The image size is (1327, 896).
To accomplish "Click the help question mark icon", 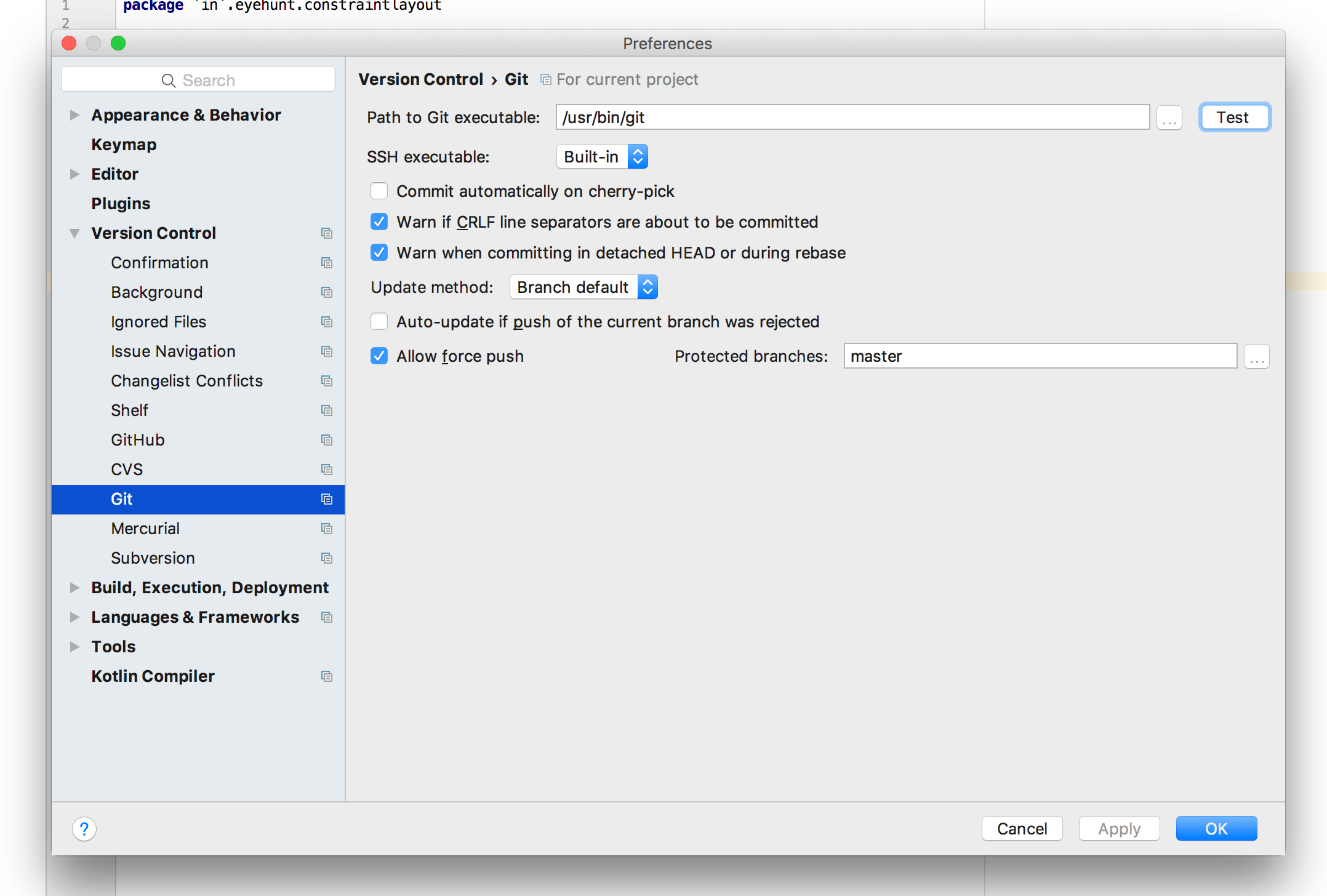I will pos(84,828).
